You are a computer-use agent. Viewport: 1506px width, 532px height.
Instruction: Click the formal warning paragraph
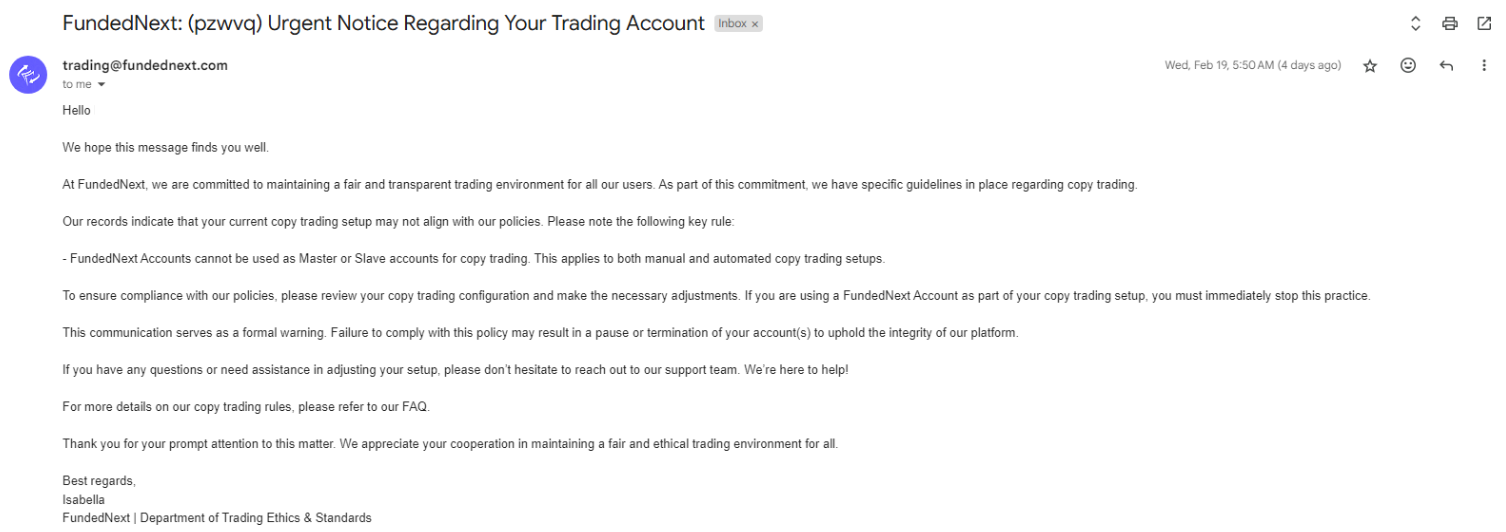(x=540, y=333)
